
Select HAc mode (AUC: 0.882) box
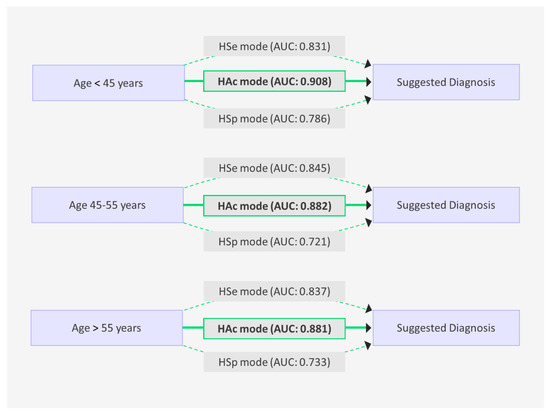point(274,206)
